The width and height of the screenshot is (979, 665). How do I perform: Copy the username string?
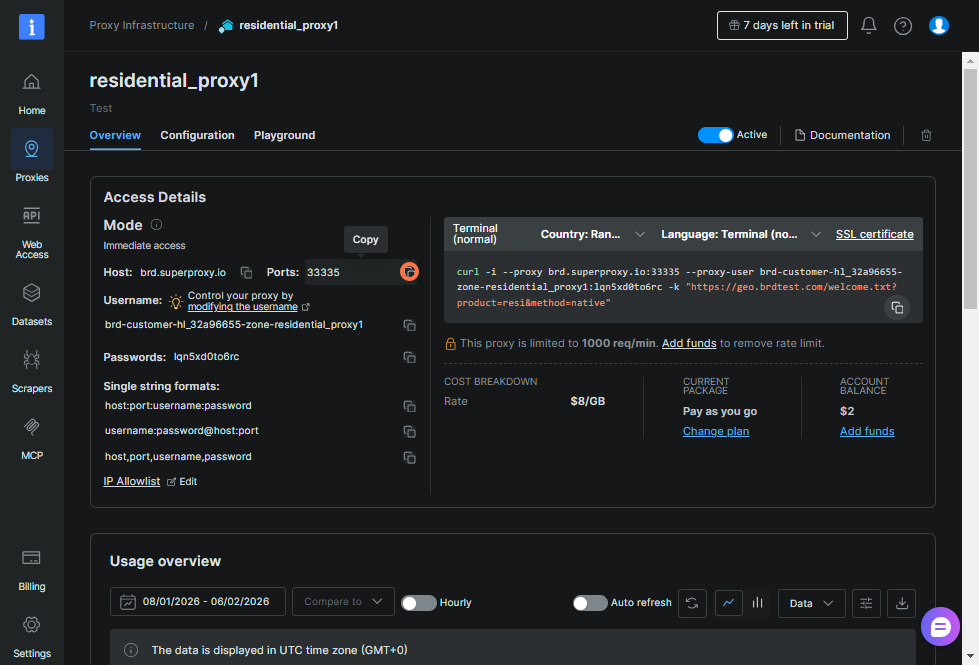[409, 325]
